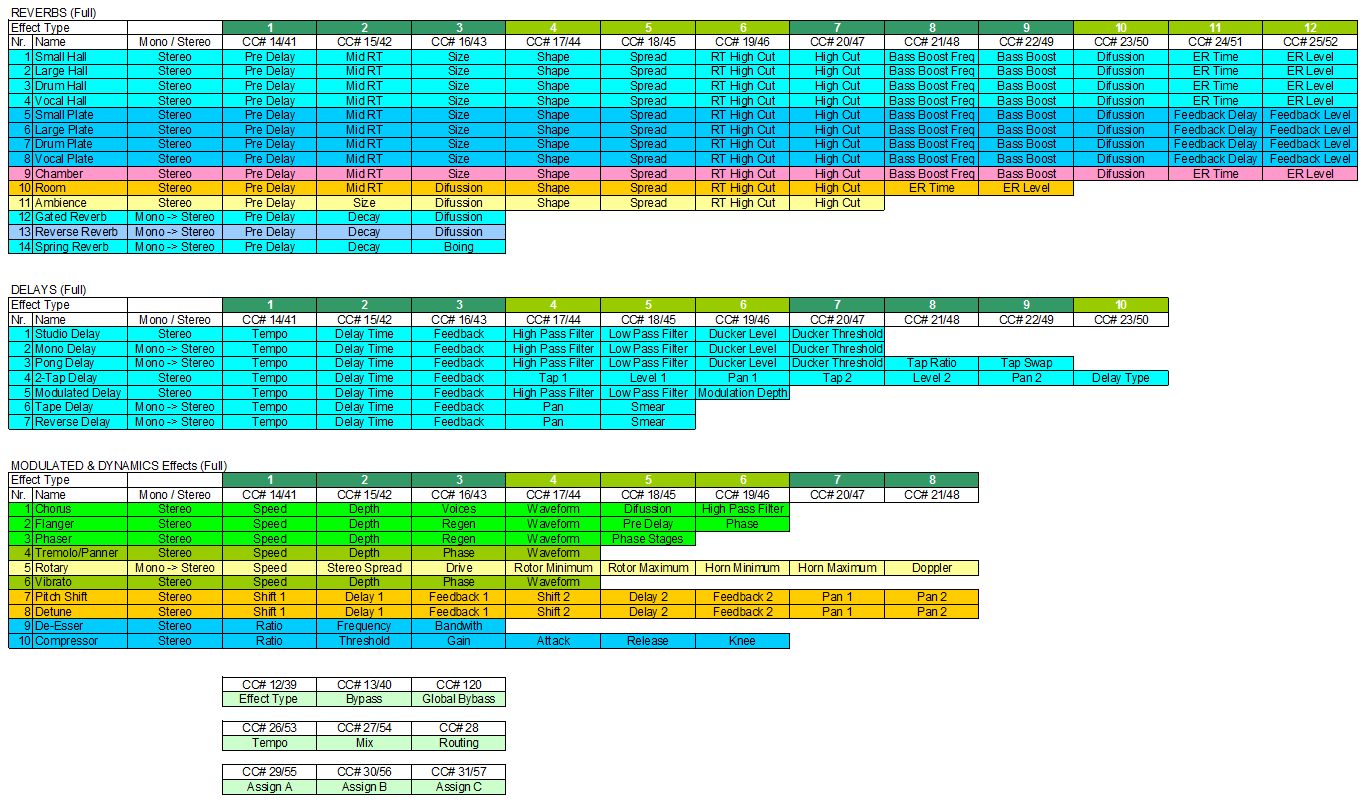Click the Chorus High Pass Filter cell

pyautogui.click(x=742, y=509)
